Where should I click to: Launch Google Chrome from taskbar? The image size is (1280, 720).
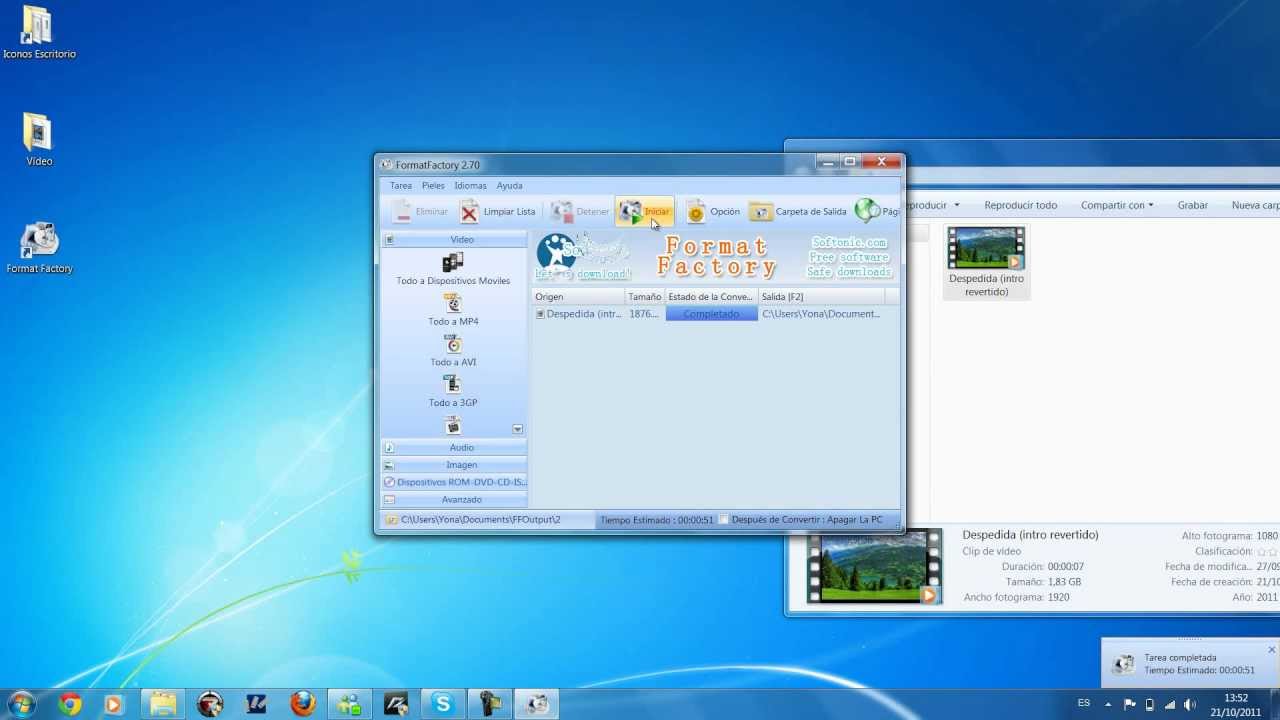70,704
